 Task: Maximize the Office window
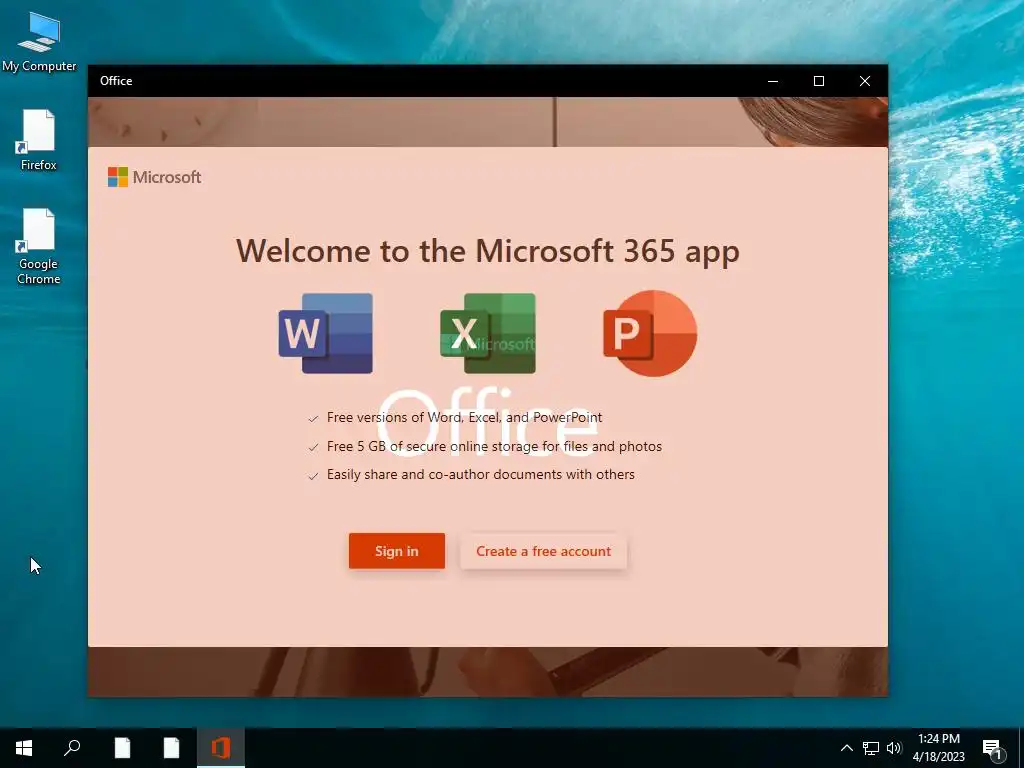(x=819, y=81)
